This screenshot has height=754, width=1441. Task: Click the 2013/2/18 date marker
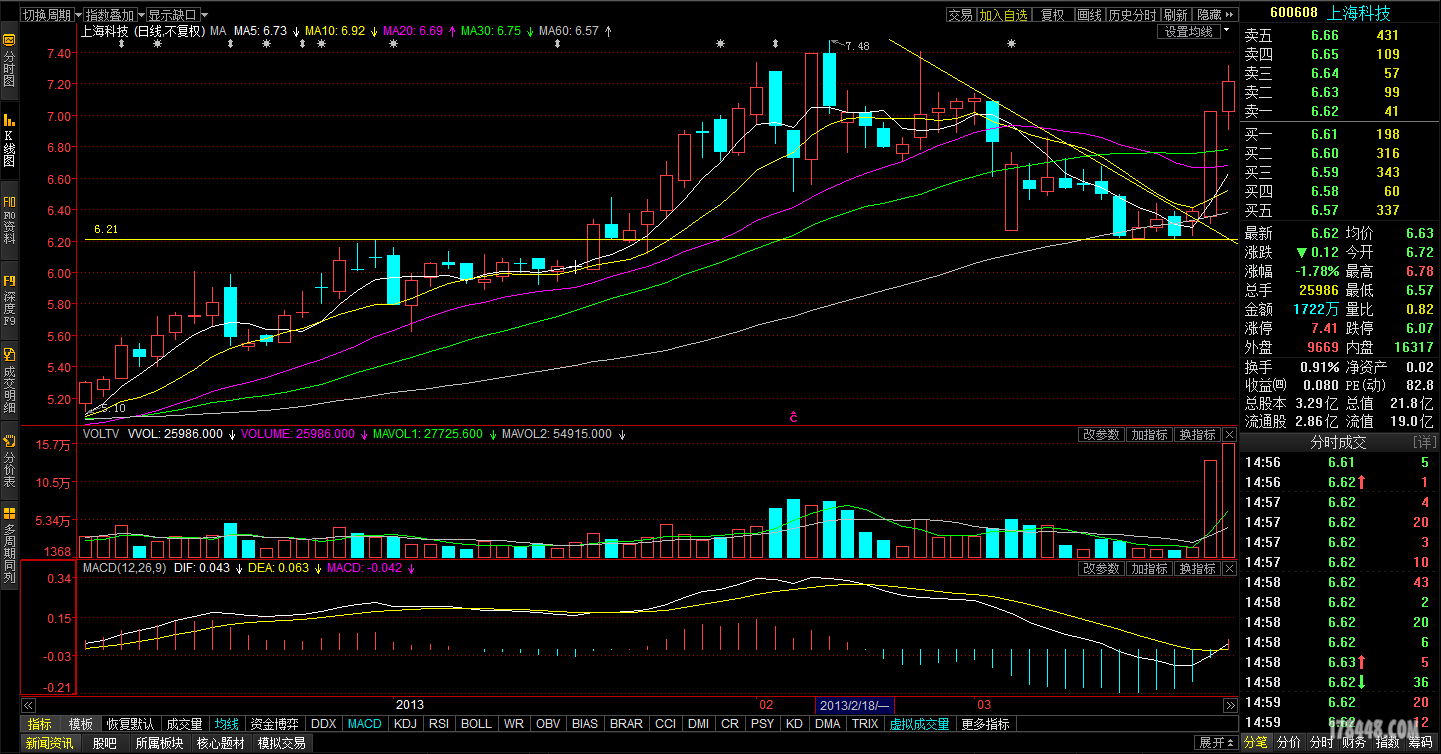coord(855,705)
